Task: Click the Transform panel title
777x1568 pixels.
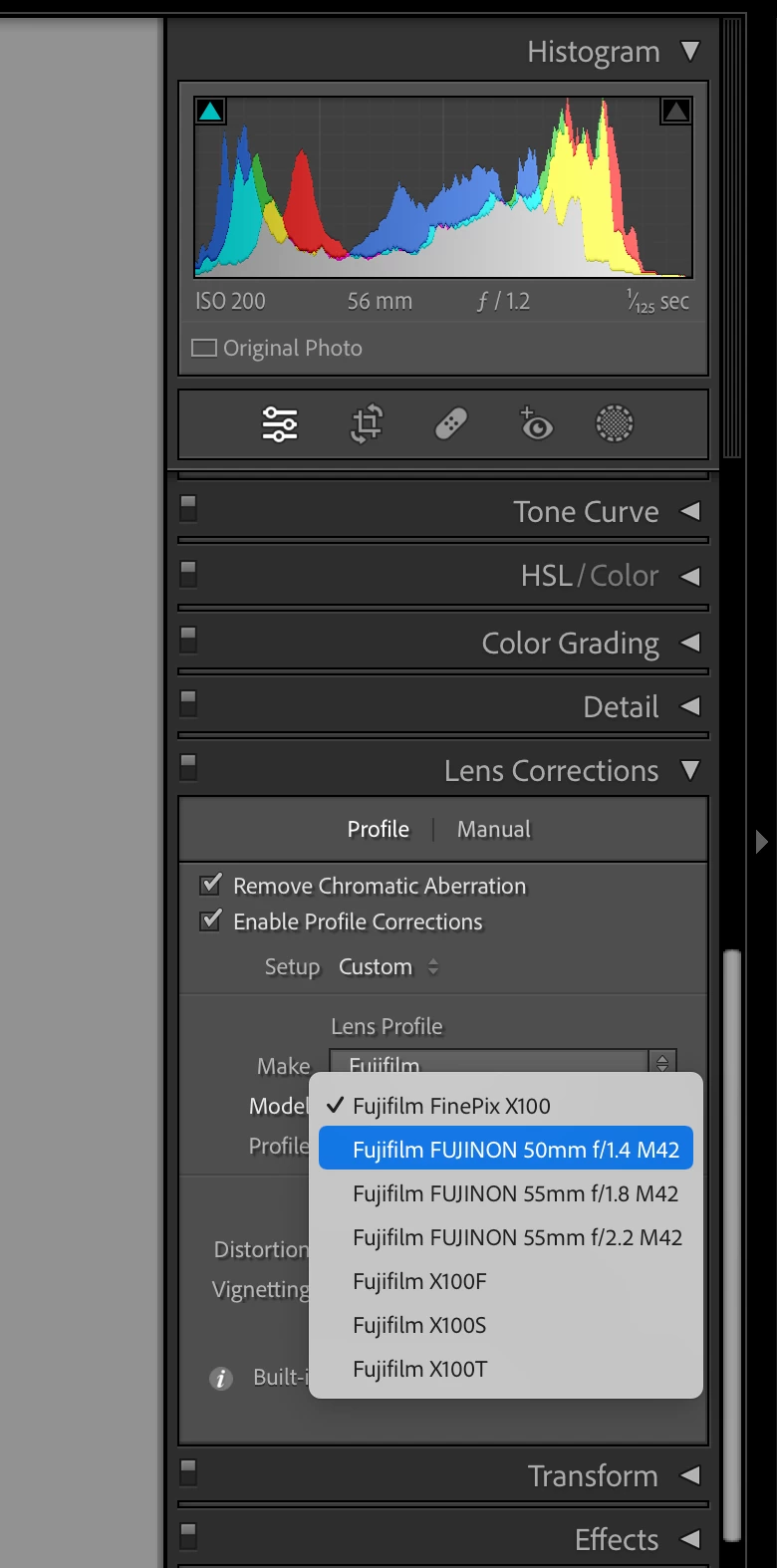Action: (593, 1476)
